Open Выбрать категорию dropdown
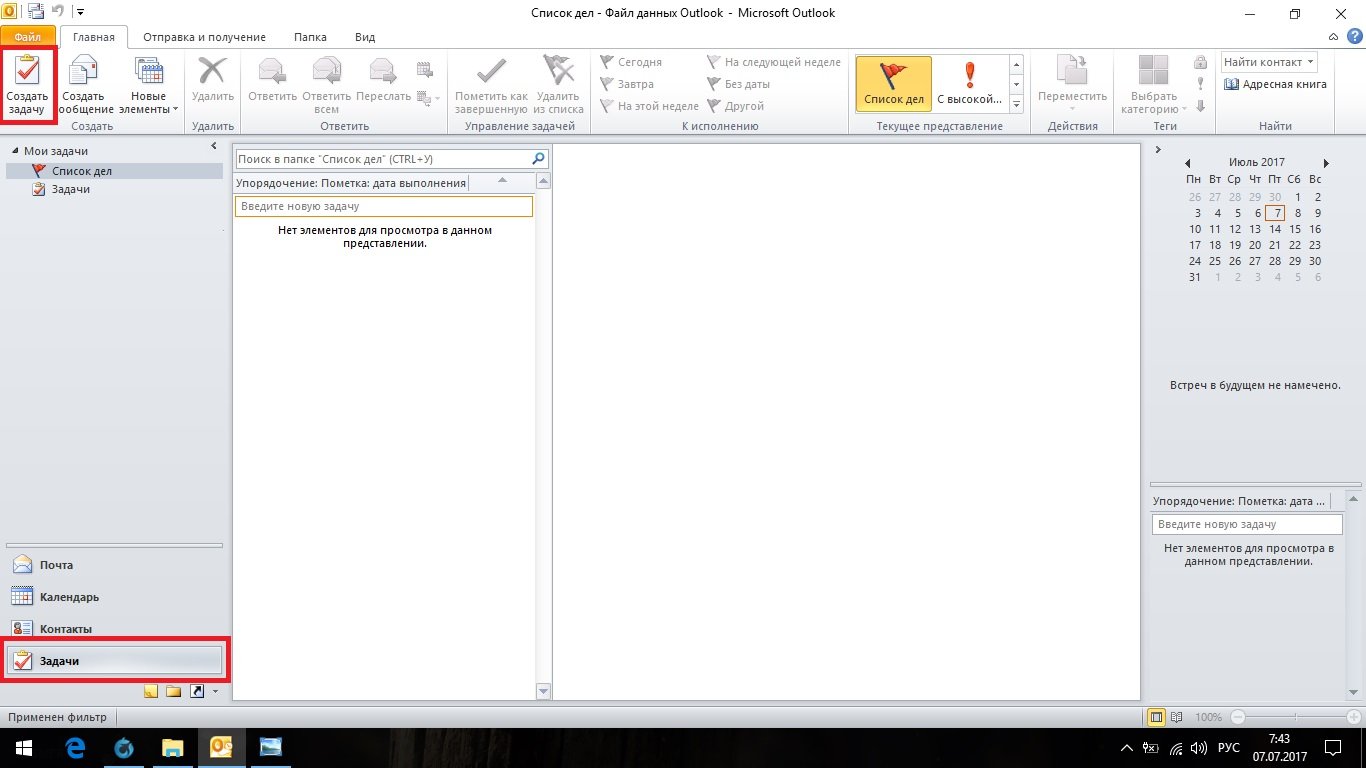The image size is (1366, 768). [x=1154, y=86]
